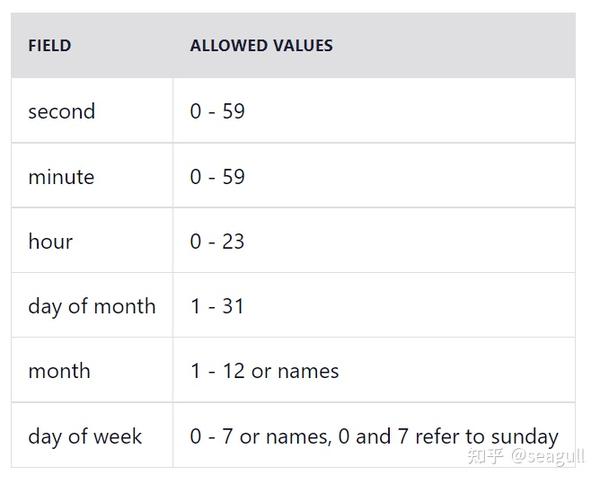Click the 0 - 59 value beside minute

point(217,177)
